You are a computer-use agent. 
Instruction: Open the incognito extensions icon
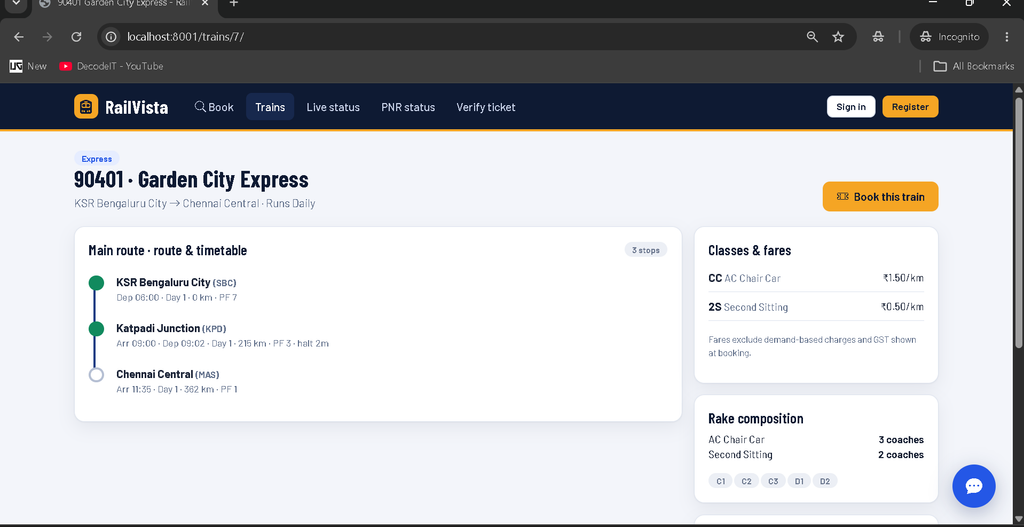(x=878, y=37)
